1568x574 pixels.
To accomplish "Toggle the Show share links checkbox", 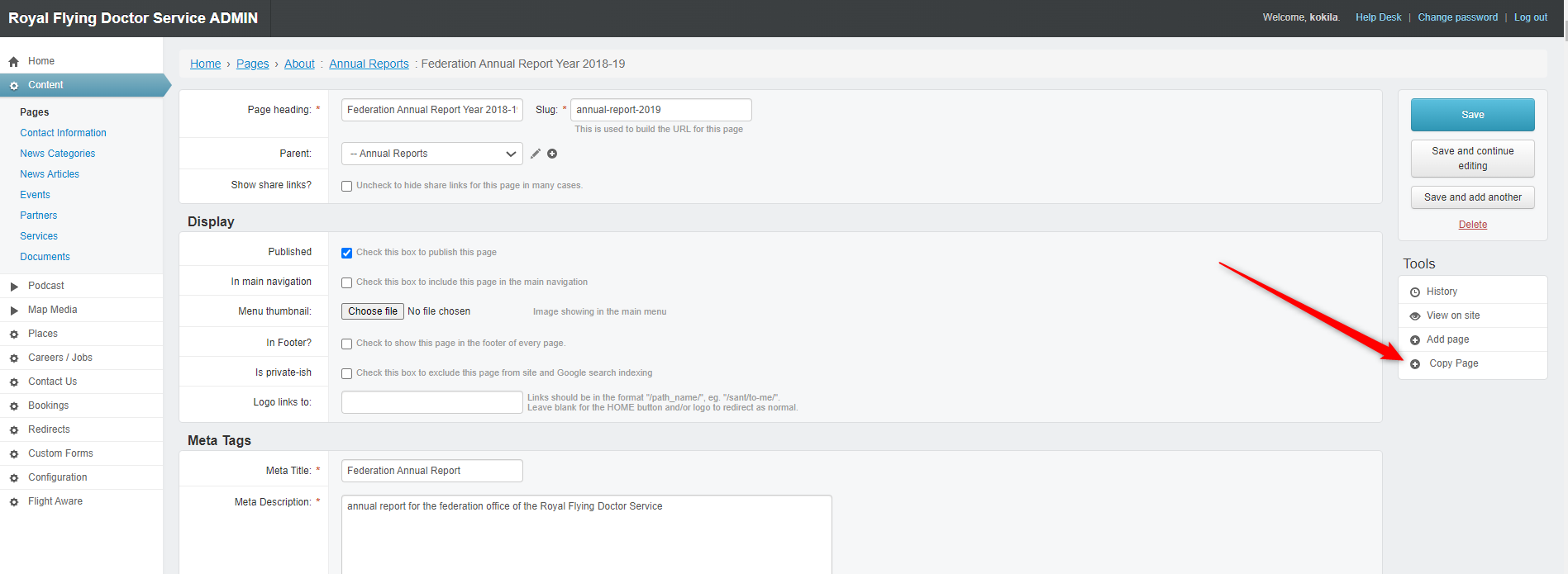I will pyautogui.click(x=347, y=186).
